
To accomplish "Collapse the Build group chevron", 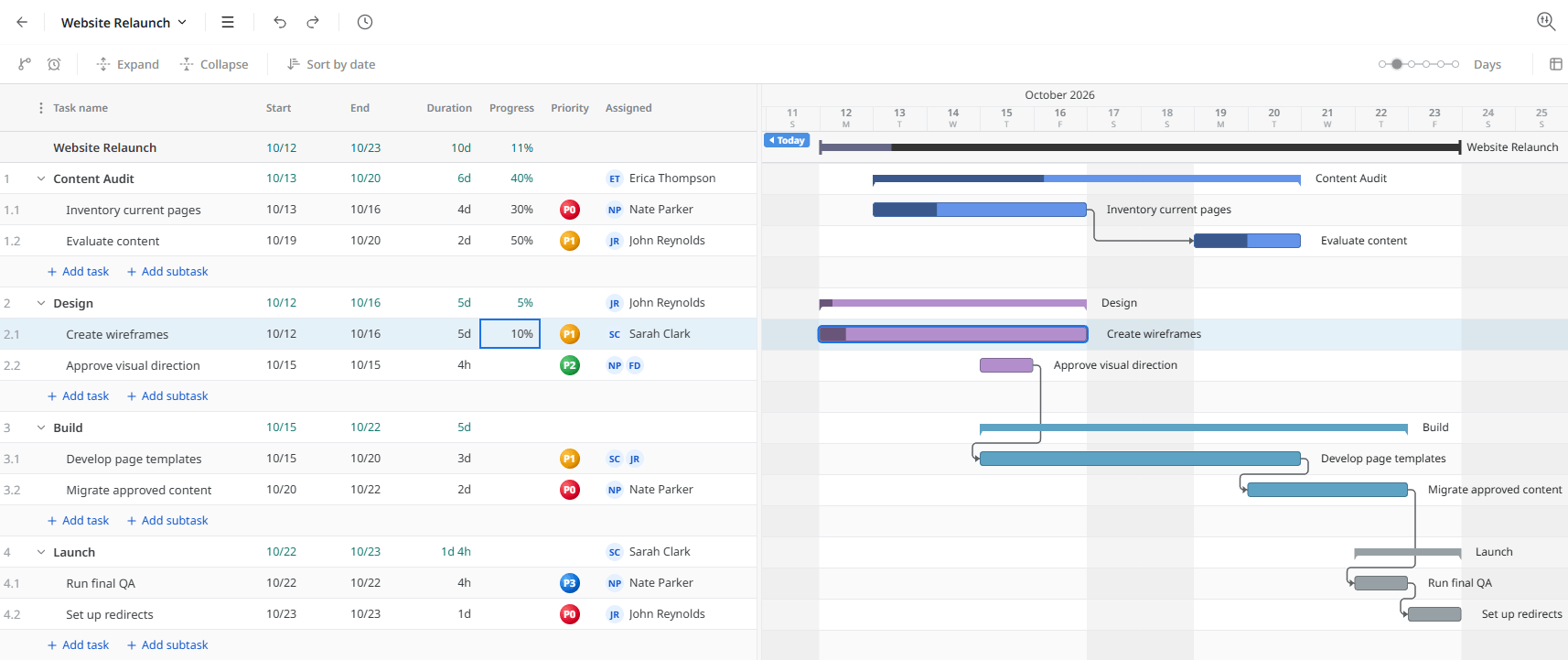I will coord(41,427).
